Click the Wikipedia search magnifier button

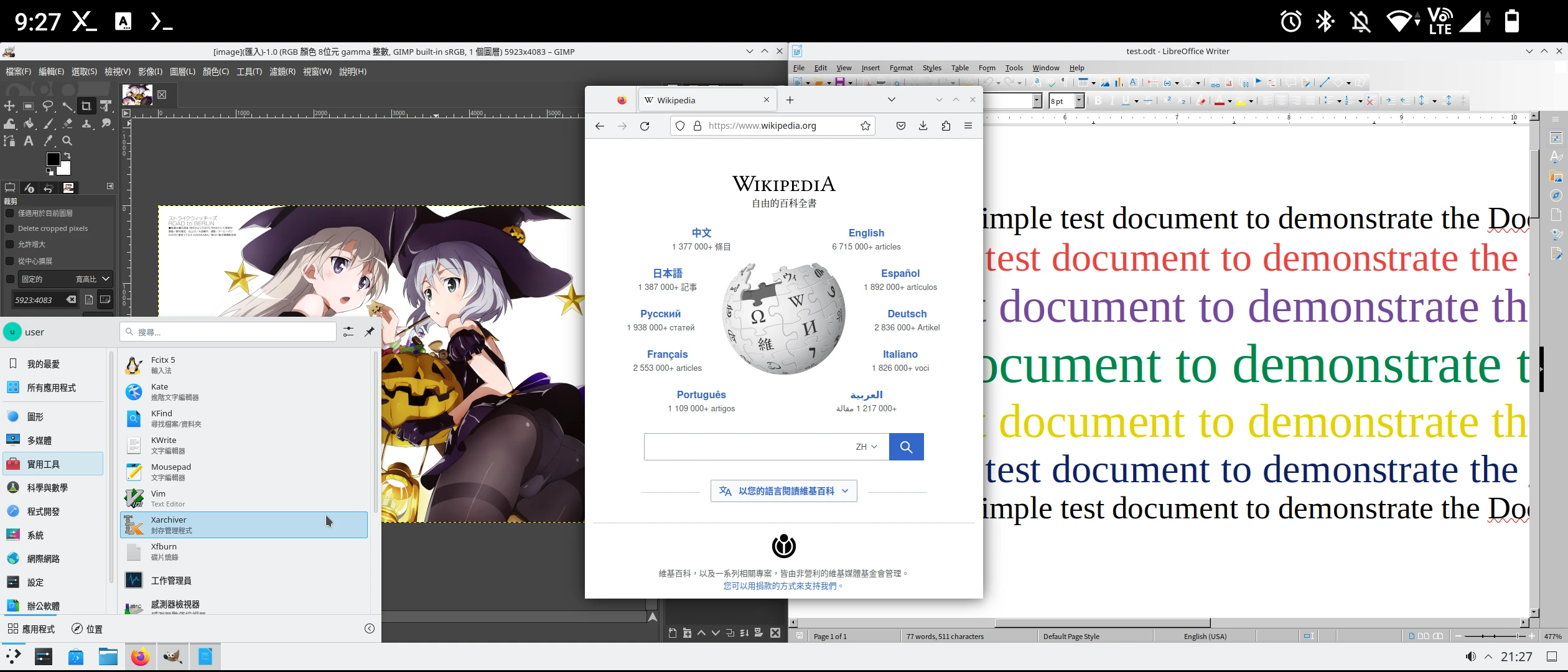click(x=906, y=447)
